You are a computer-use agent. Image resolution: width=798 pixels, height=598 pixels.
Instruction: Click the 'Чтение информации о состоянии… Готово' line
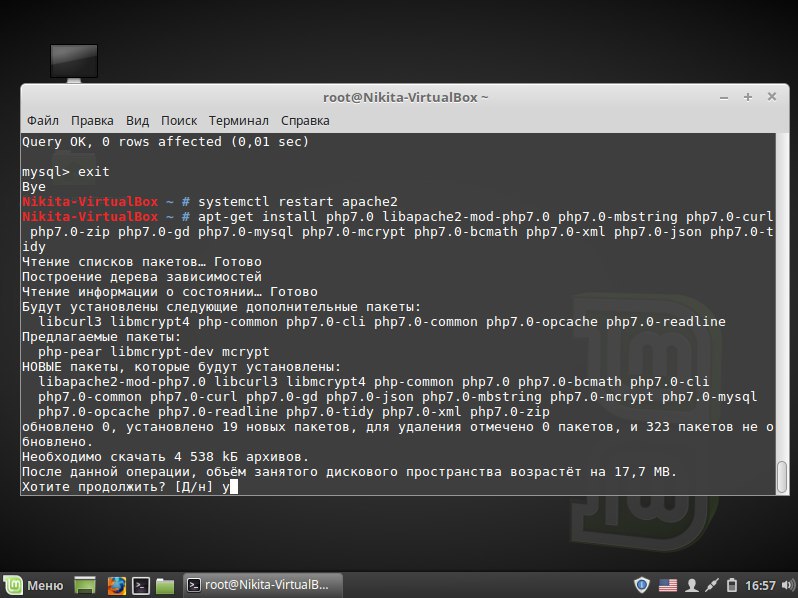(x=169, y=292)
